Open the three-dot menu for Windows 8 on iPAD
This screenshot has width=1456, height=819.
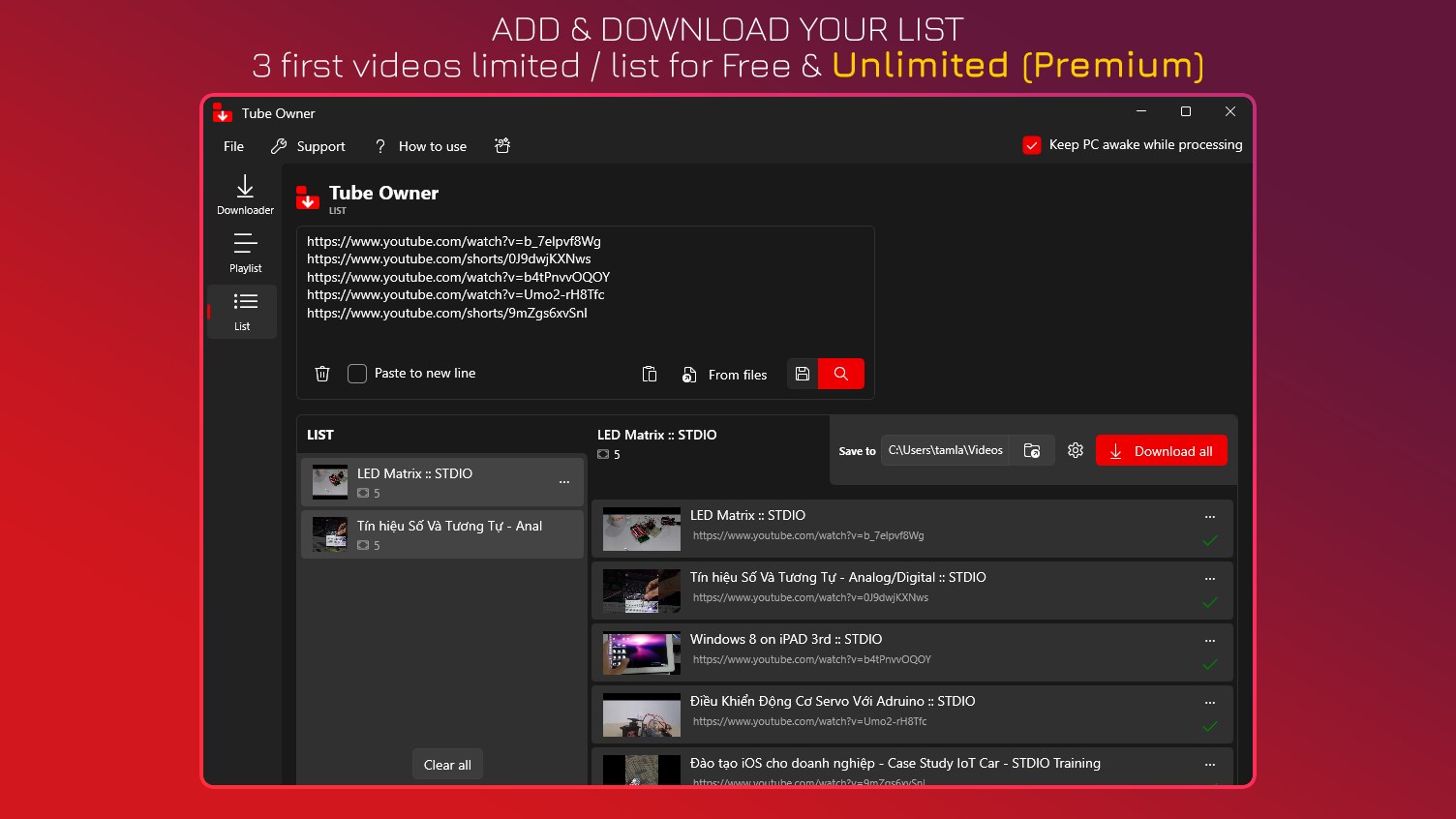point(1210,640)
